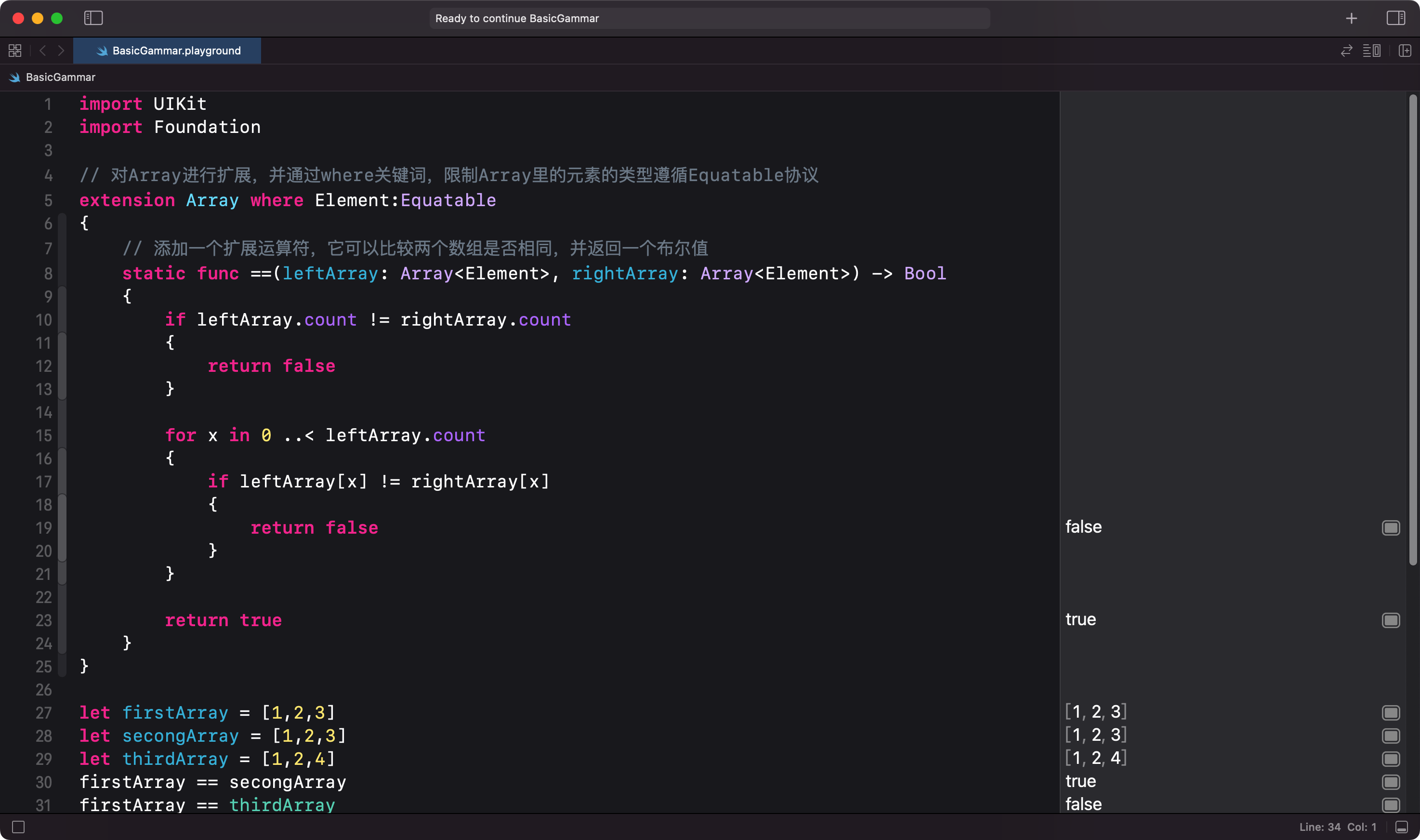Viewport: 1420px width, 840px height.
Task: Click the BasicGammar breadcrumb in jump bar
Action: [53, 77]
